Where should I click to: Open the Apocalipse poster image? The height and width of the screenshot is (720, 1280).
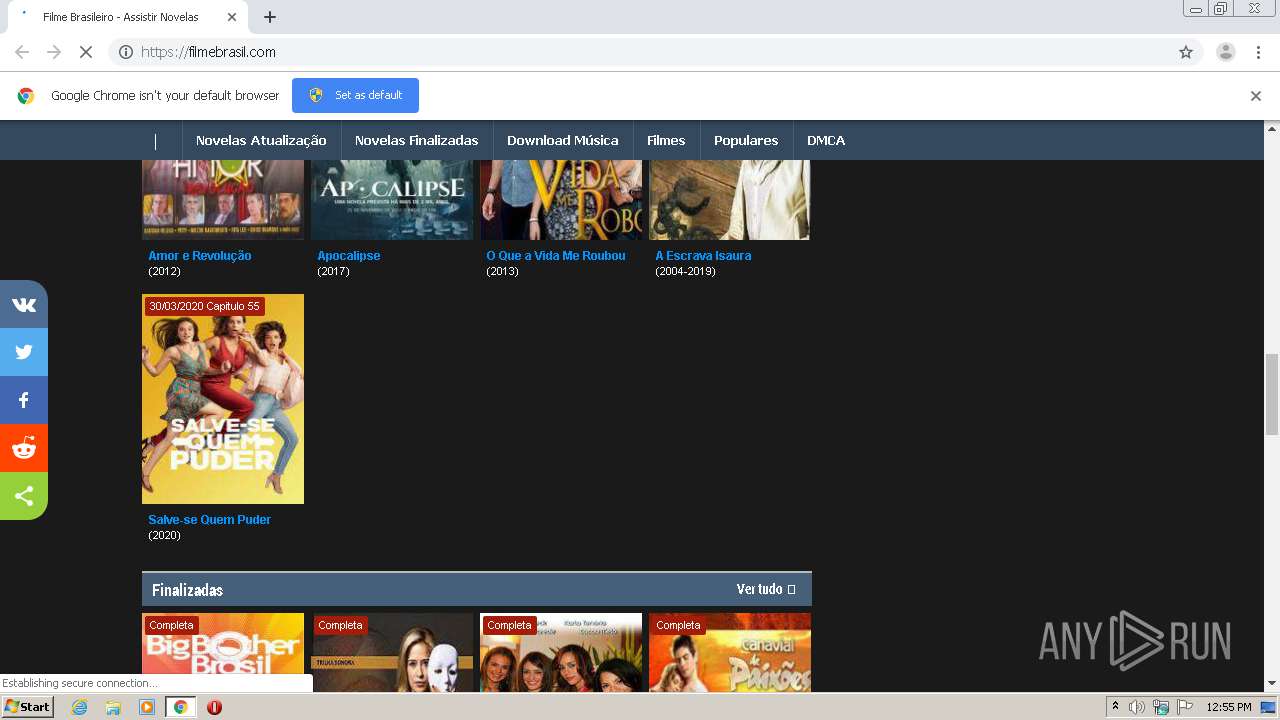(x=392, y=200)
